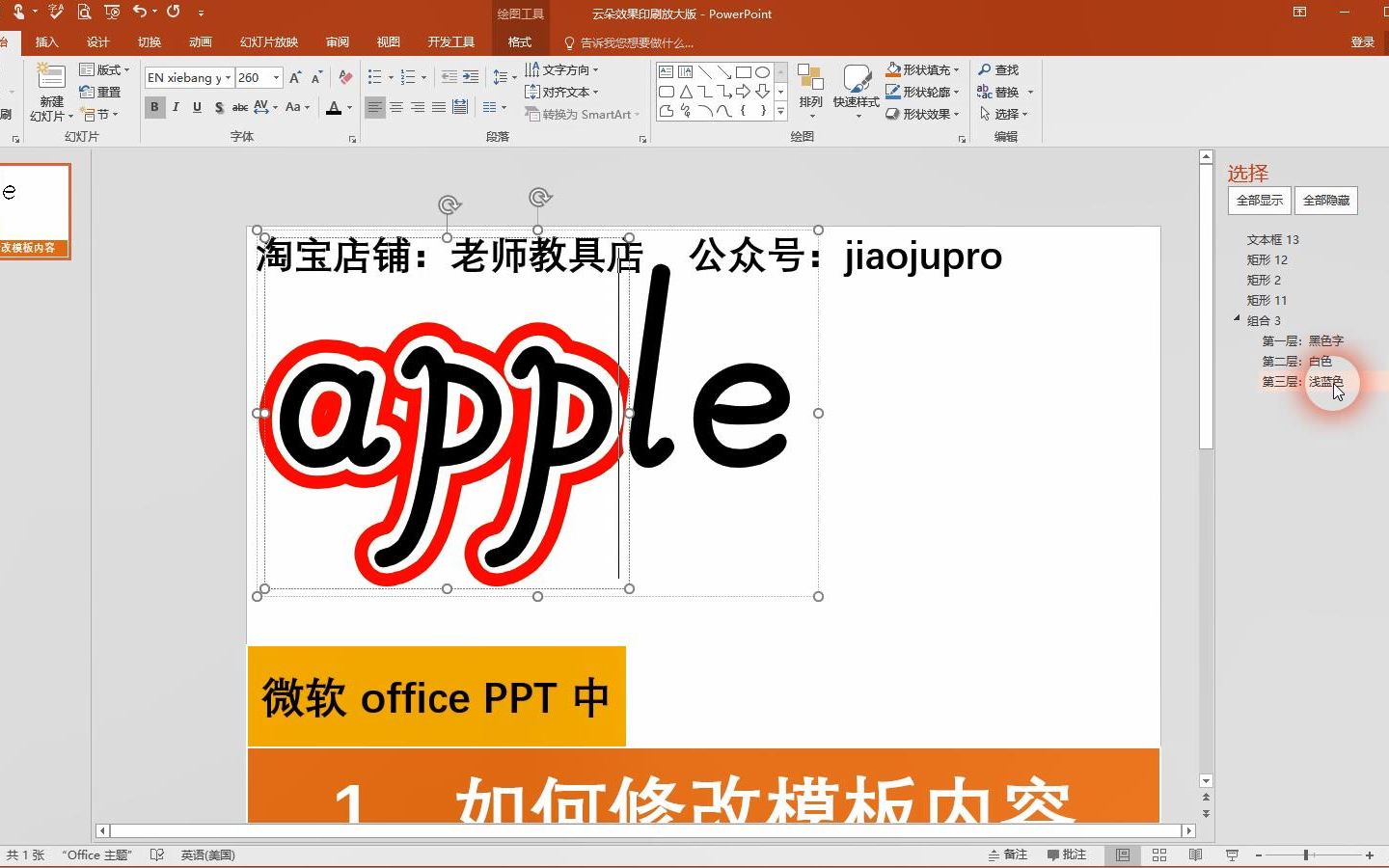The height and width of the screenshot is (868, 1389).
Task: Click the New Slide icon
Action: [50, 77]
